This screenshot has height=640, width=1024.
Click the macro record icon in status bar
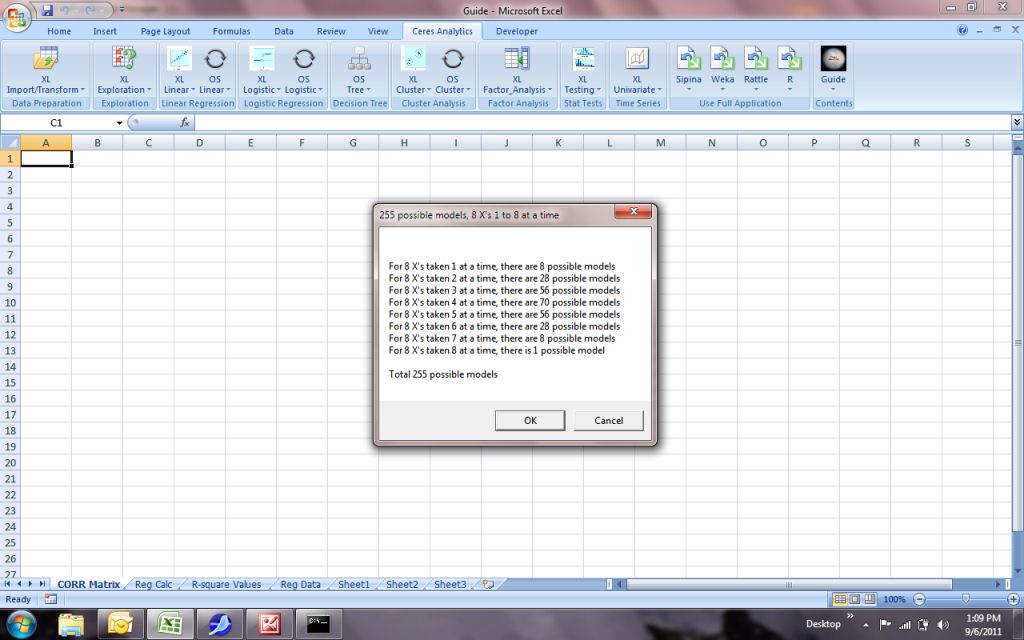click(x=51, y=599)
